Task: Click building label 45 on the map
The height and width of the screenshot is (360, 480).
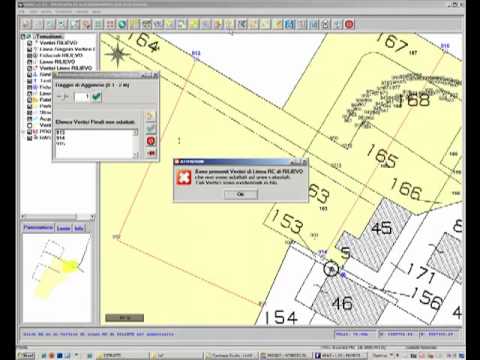Action: point(381,228)
